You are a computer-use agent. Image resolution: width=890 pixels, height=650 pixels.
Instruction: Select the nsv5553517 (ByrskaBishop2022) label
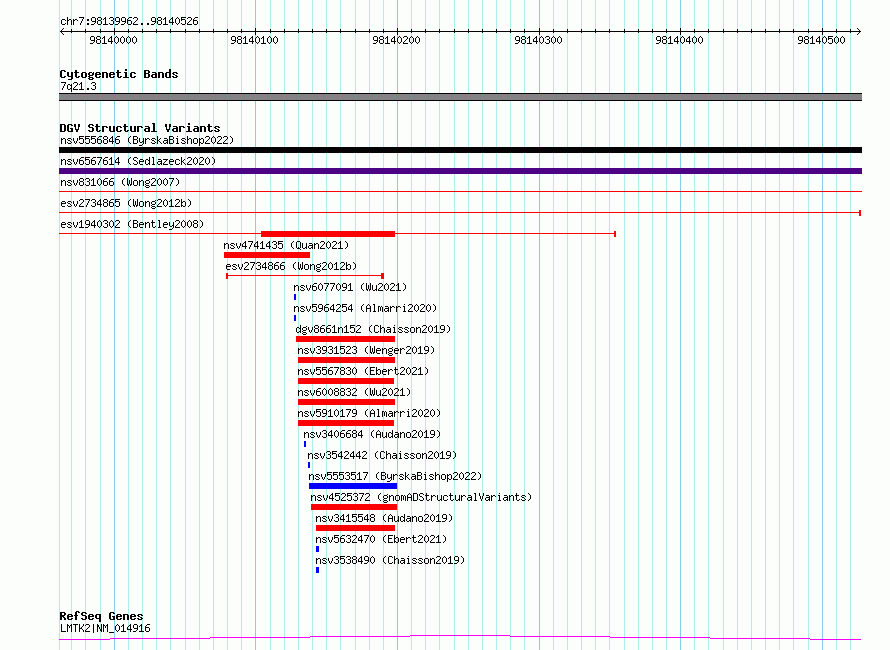(x=395, y=476)
